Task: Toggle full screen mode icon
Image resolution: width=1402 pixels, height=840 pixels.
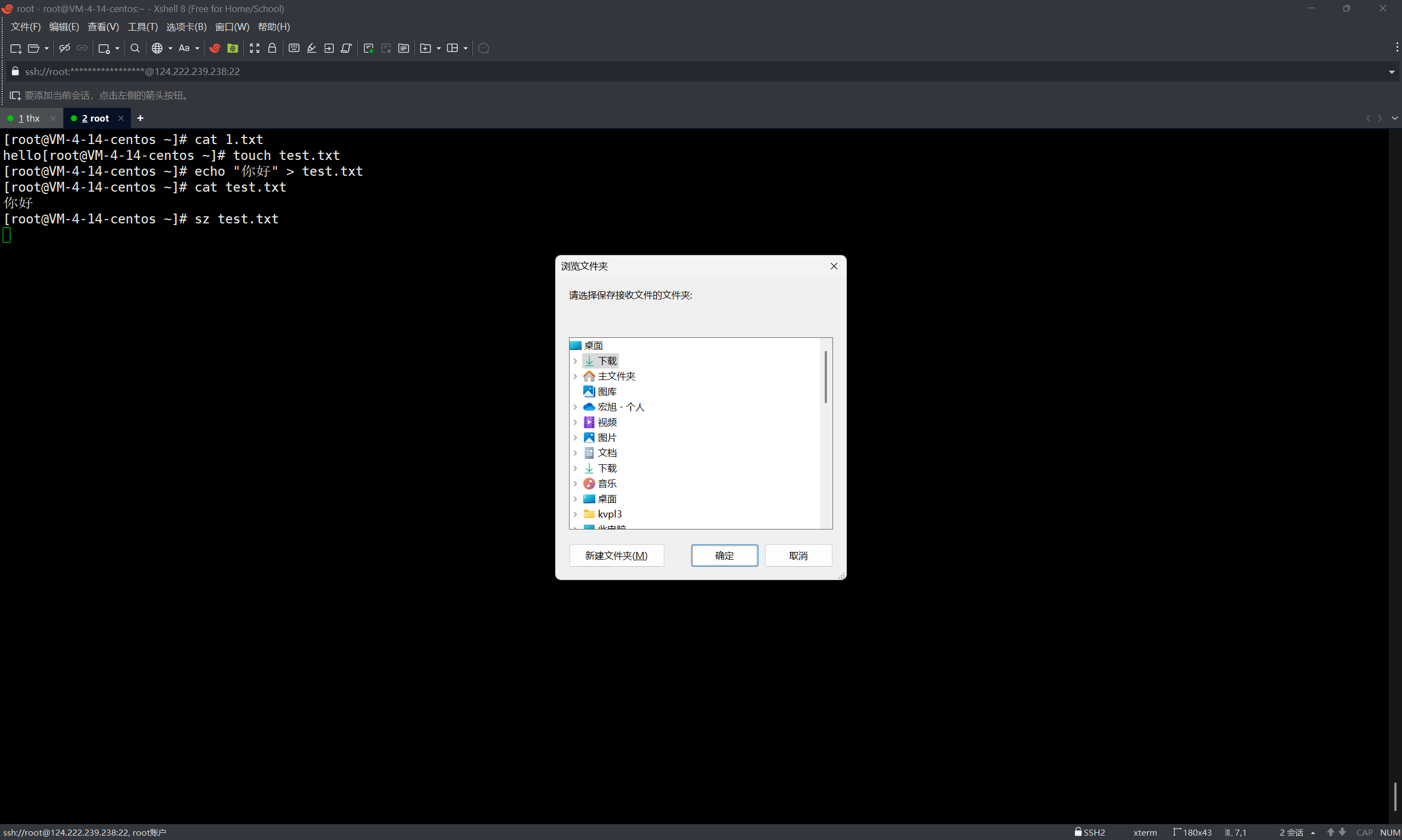Action: click(x=255, y=48)
